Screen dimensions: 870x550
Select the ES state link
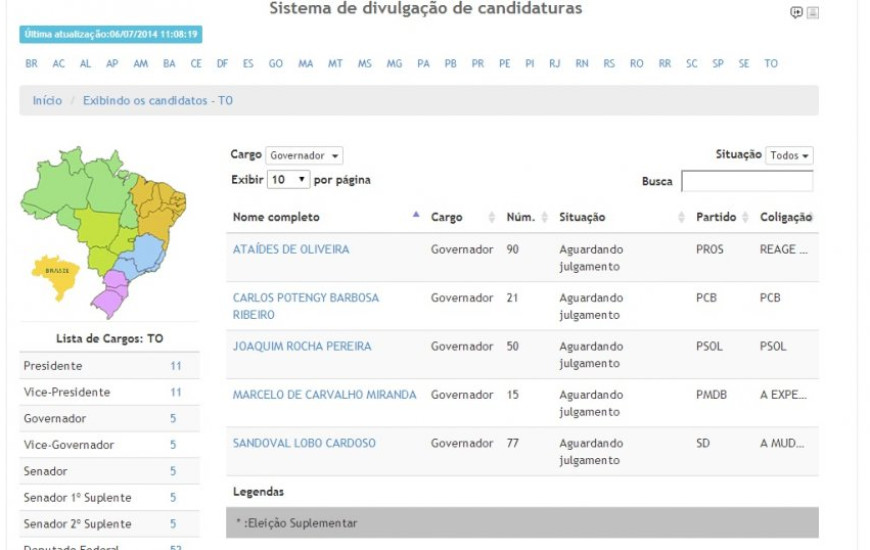tap(248, 63)
